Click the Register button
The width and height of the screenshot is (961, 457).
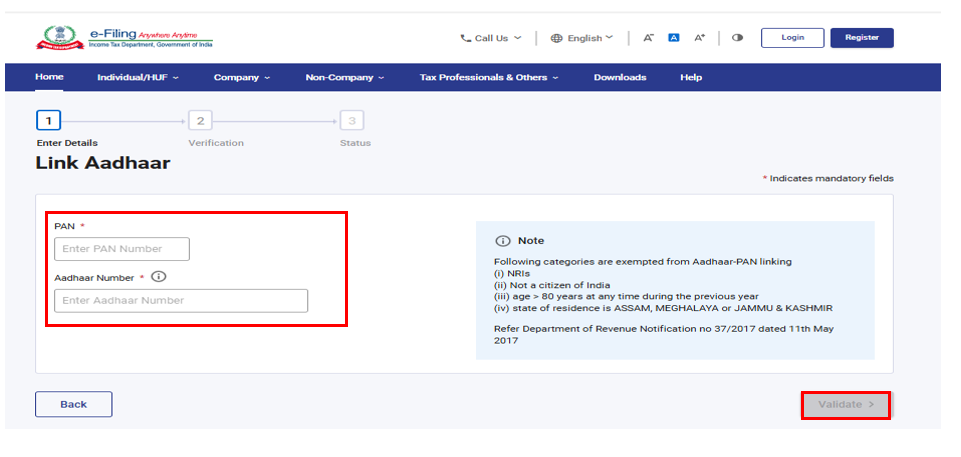tap(862, 37)
